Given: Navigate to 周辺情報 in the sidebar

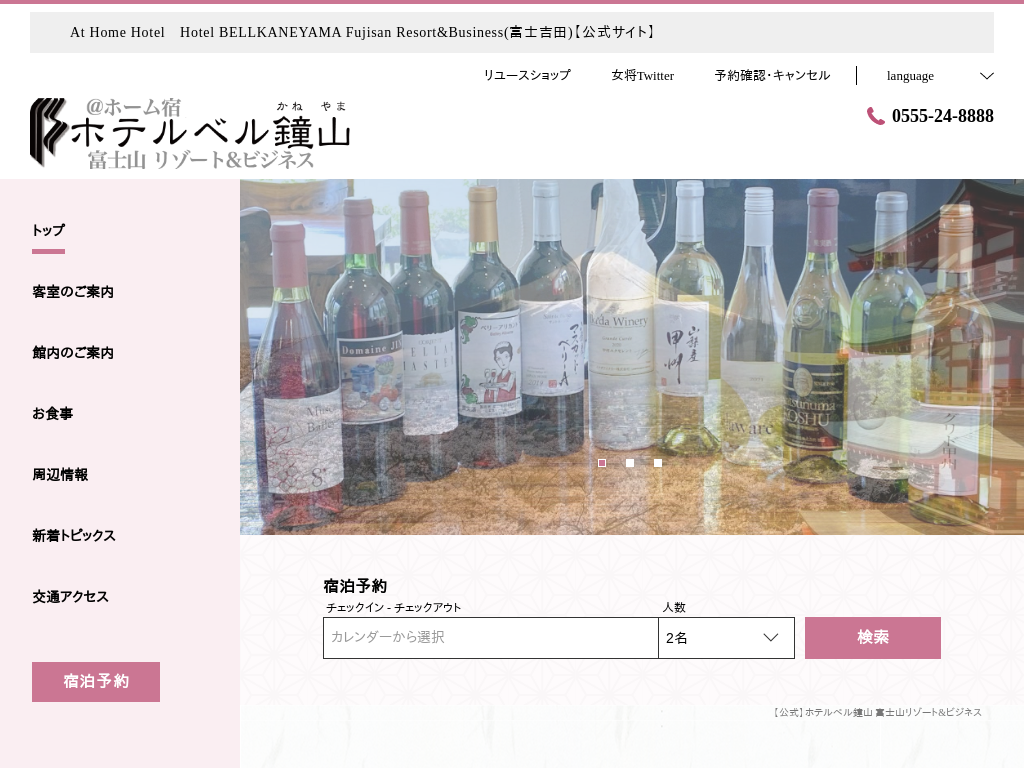Looking at the screenshot, I should tap(60, 475).
